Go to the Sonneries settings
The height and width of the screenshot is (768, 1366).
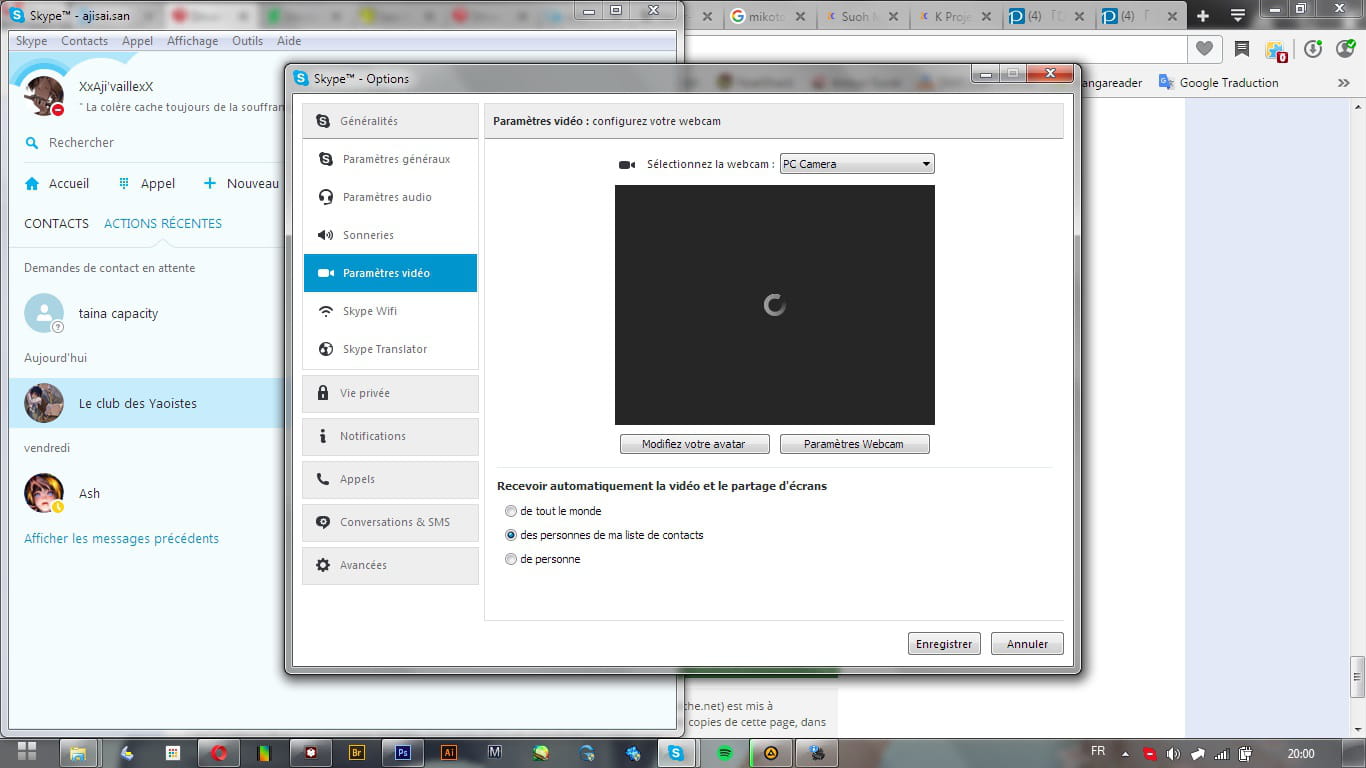(x=390, y=235)
